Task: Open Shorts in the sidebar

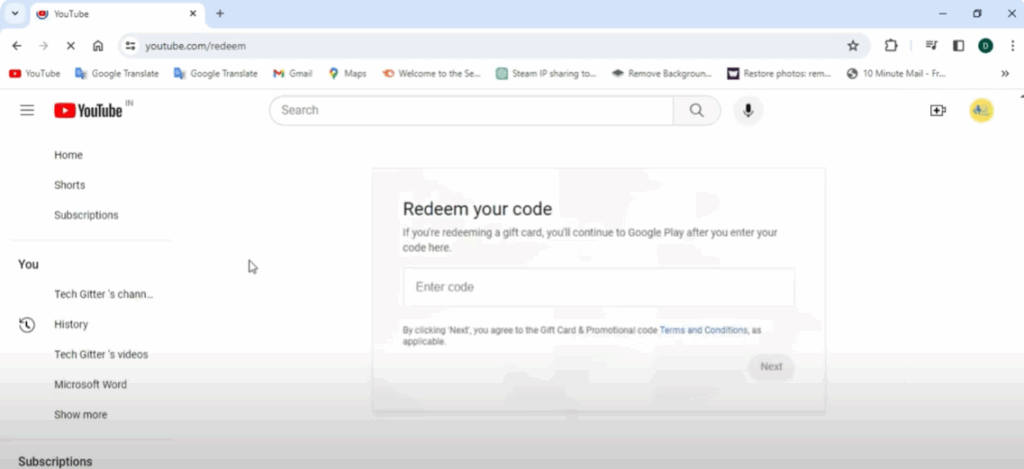Action: pos(70,186)
